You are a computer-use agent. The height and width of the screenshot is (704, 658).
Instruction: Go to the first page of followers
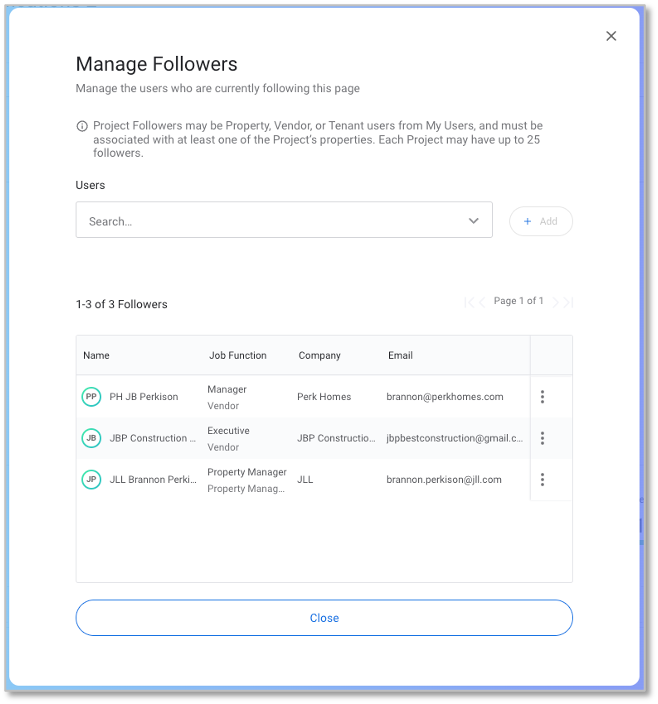(x=468, y=302)
